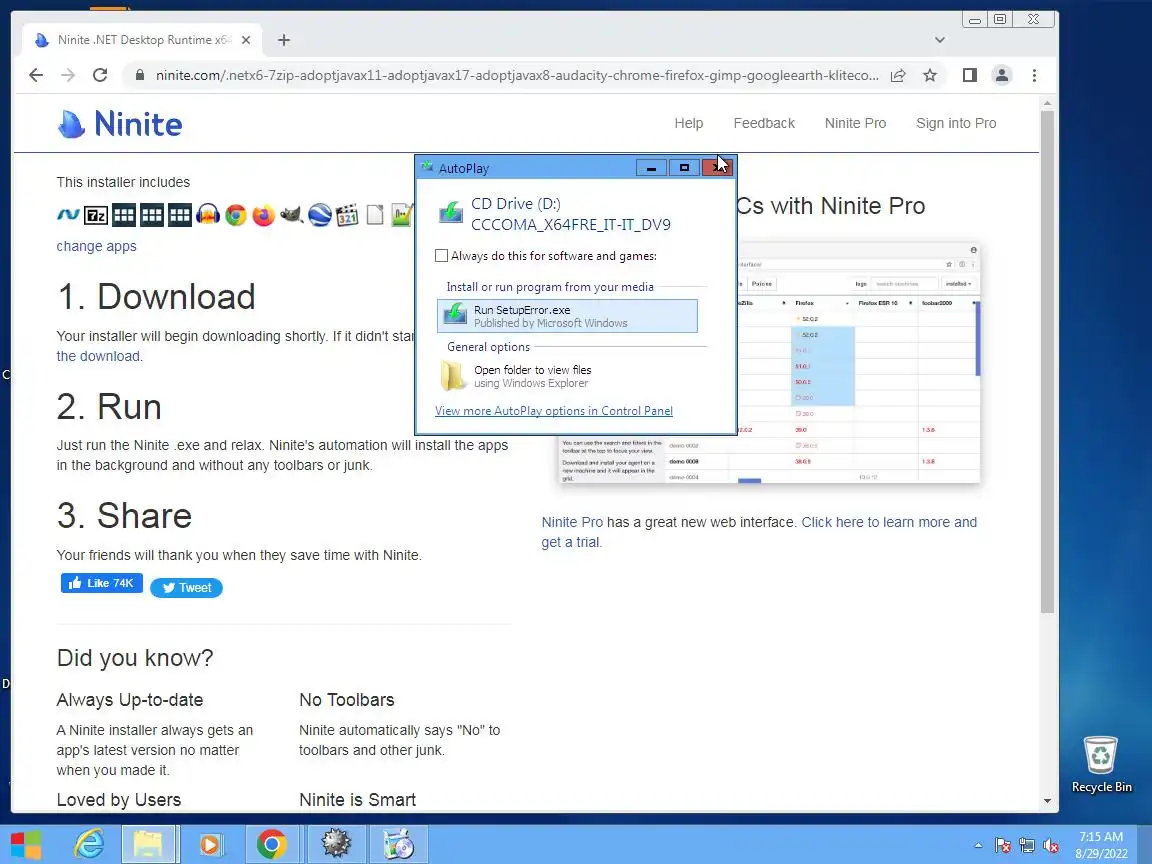Screen dimensions: 1152x864
Task: Click the change apps link
Action: pos(96,246)
